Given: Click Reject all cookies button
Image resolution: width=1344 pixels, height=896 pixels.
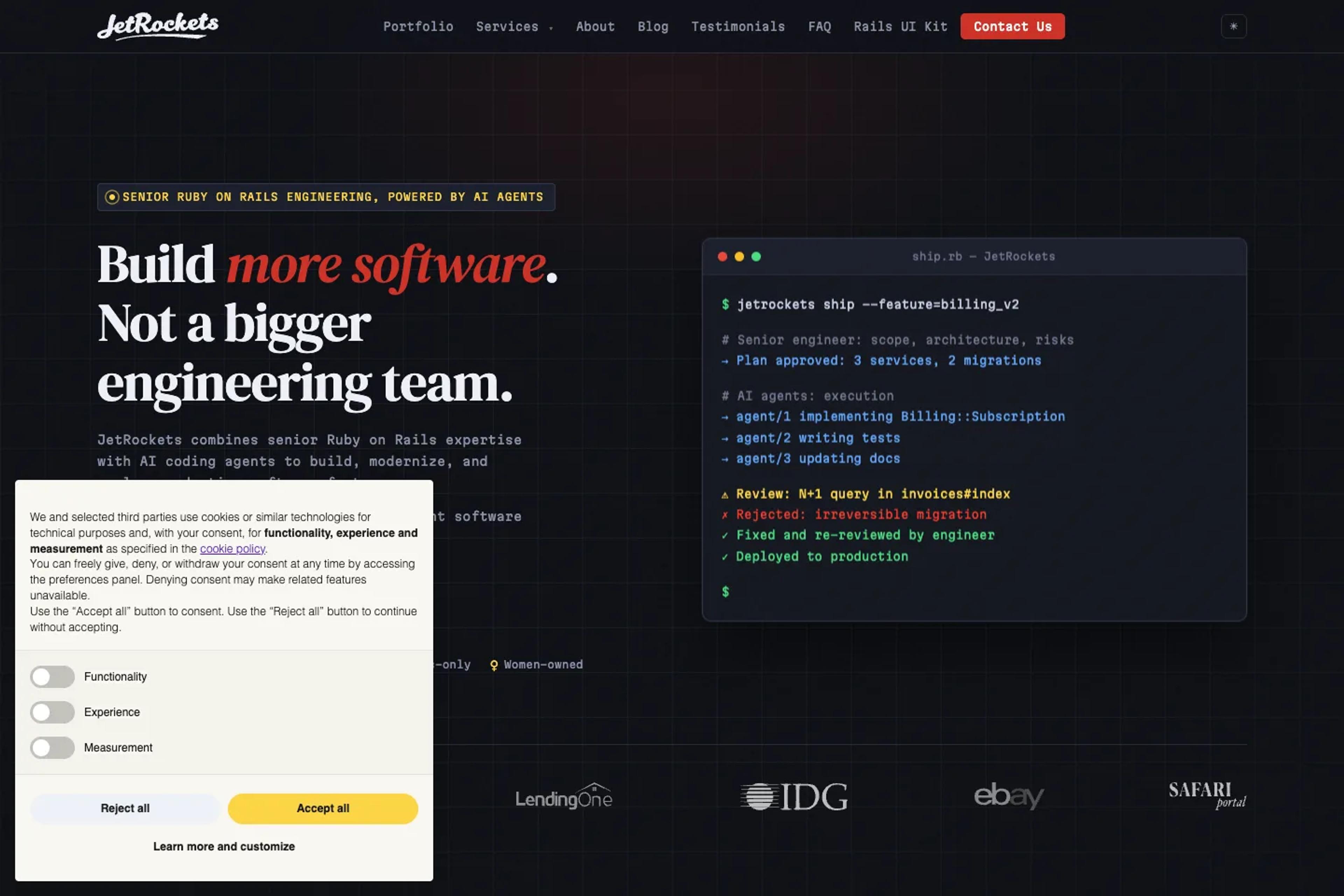Looking at the screenshot, I should tap(125, 808).
